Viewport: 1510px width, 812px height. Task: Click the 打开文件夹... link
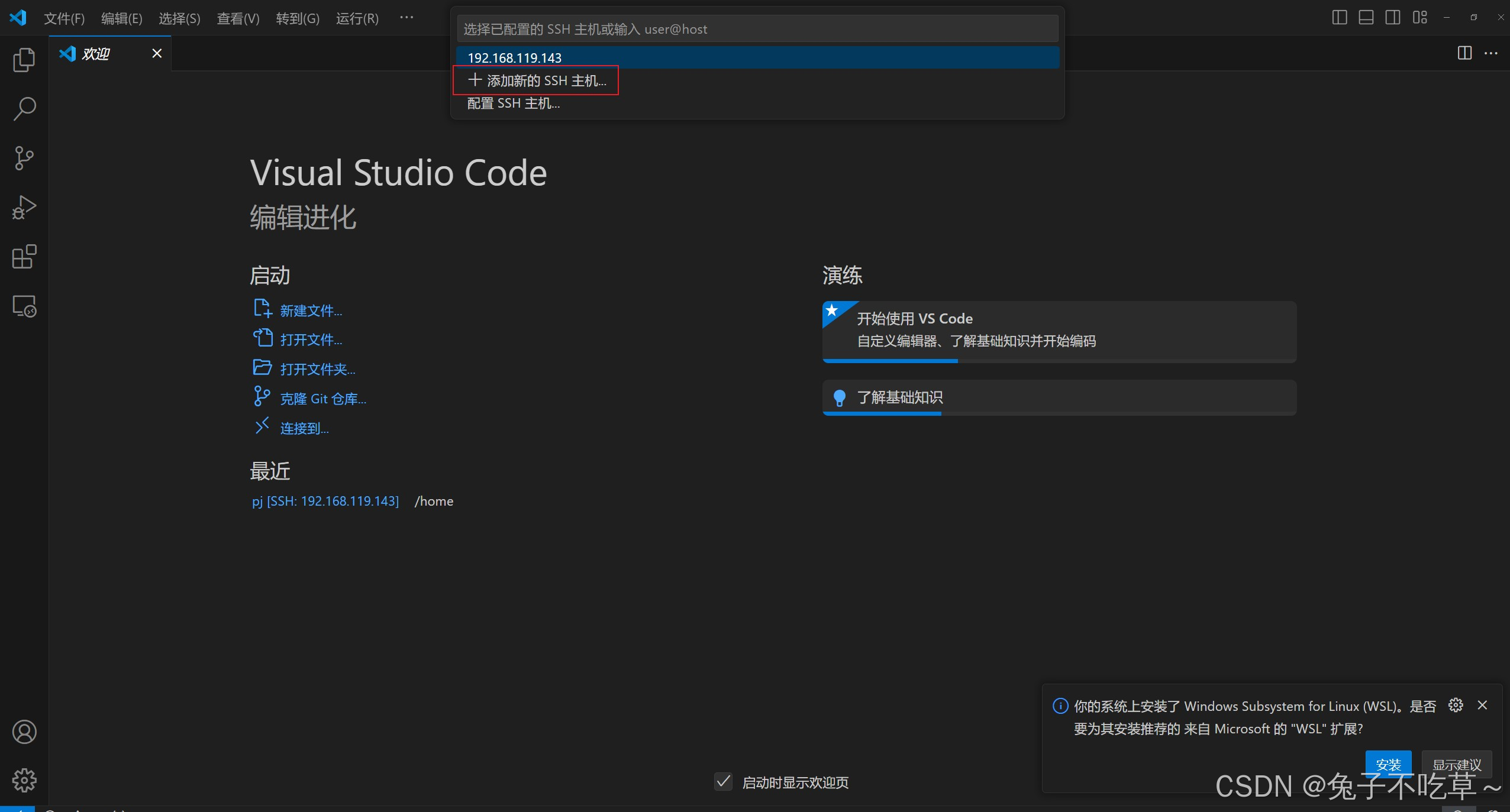tap(318, 369)
